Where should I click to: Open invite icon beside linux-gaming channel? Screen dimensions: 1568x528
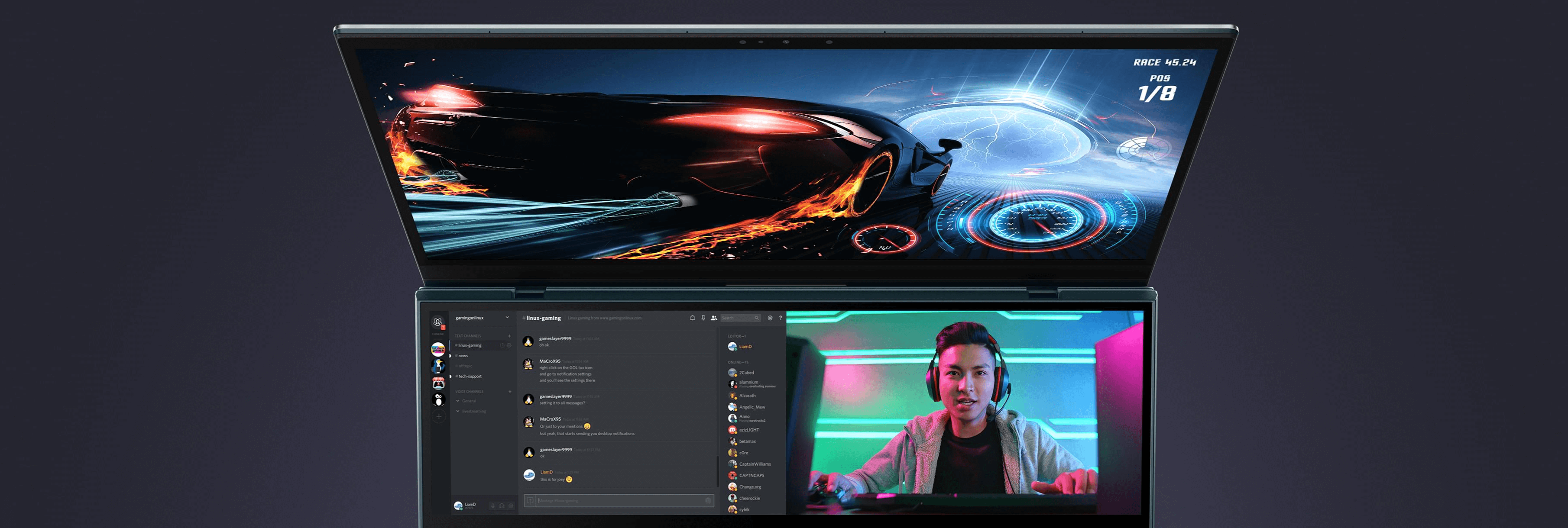502,345
